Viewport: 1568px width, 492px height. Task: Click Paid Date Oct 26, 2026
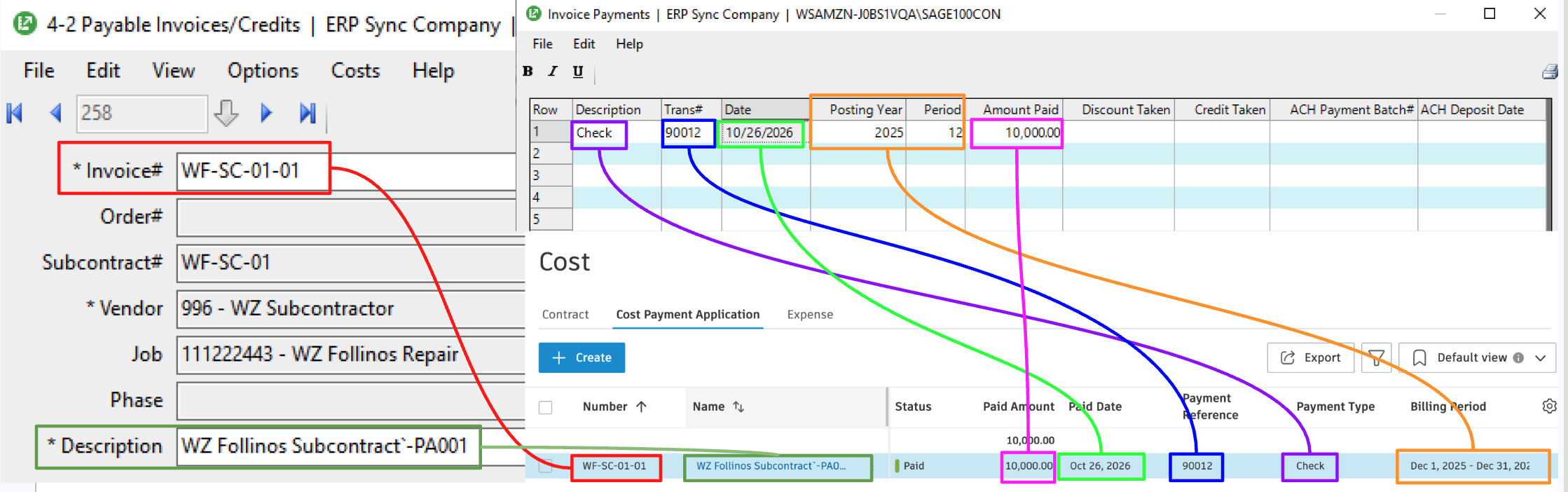click(x=1100, y=466)
